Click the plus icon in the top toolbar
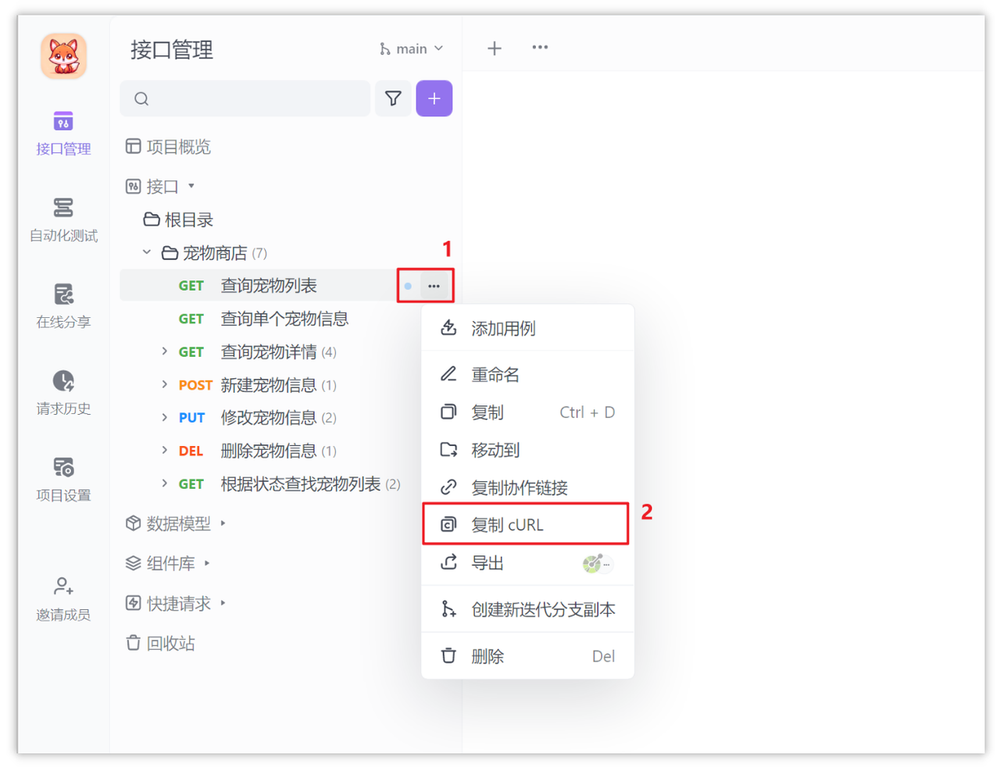This screenshot has width=1000, height=767. (494, 47)
